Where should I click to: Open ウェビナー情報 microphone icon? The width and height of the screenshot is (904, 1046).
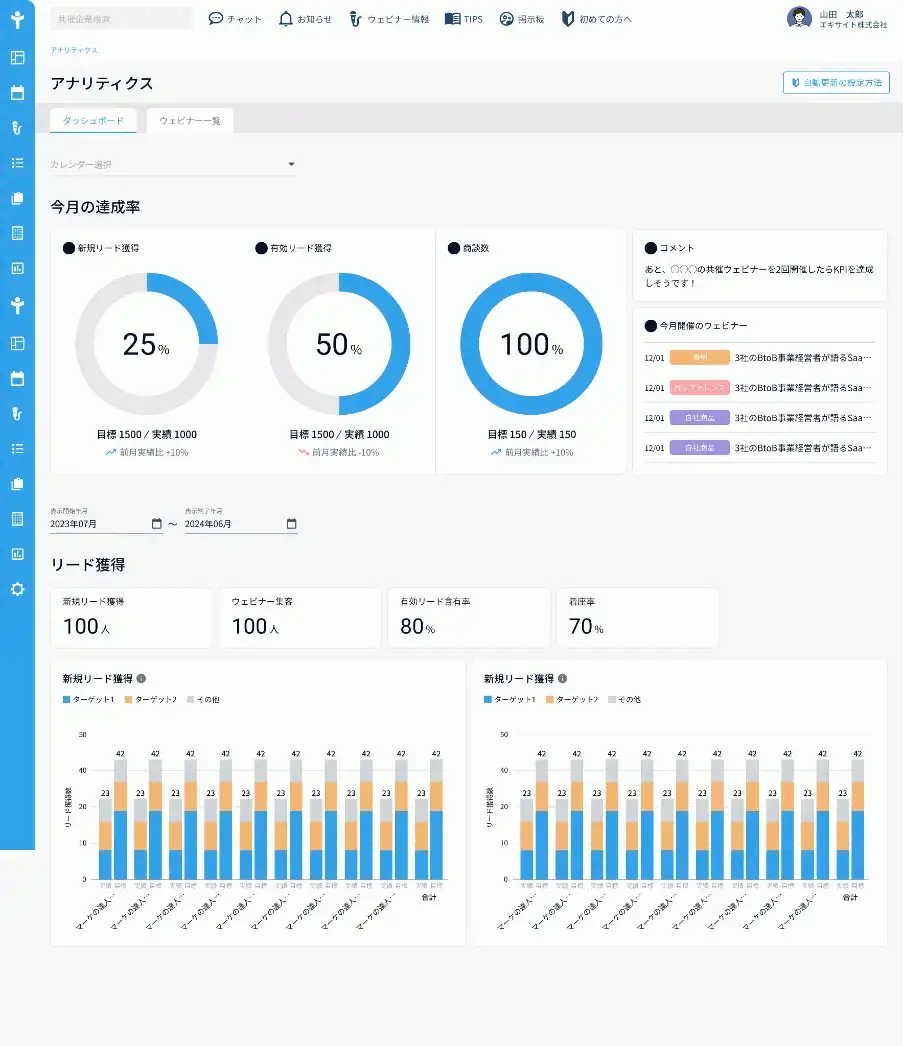tap(355, 19)
